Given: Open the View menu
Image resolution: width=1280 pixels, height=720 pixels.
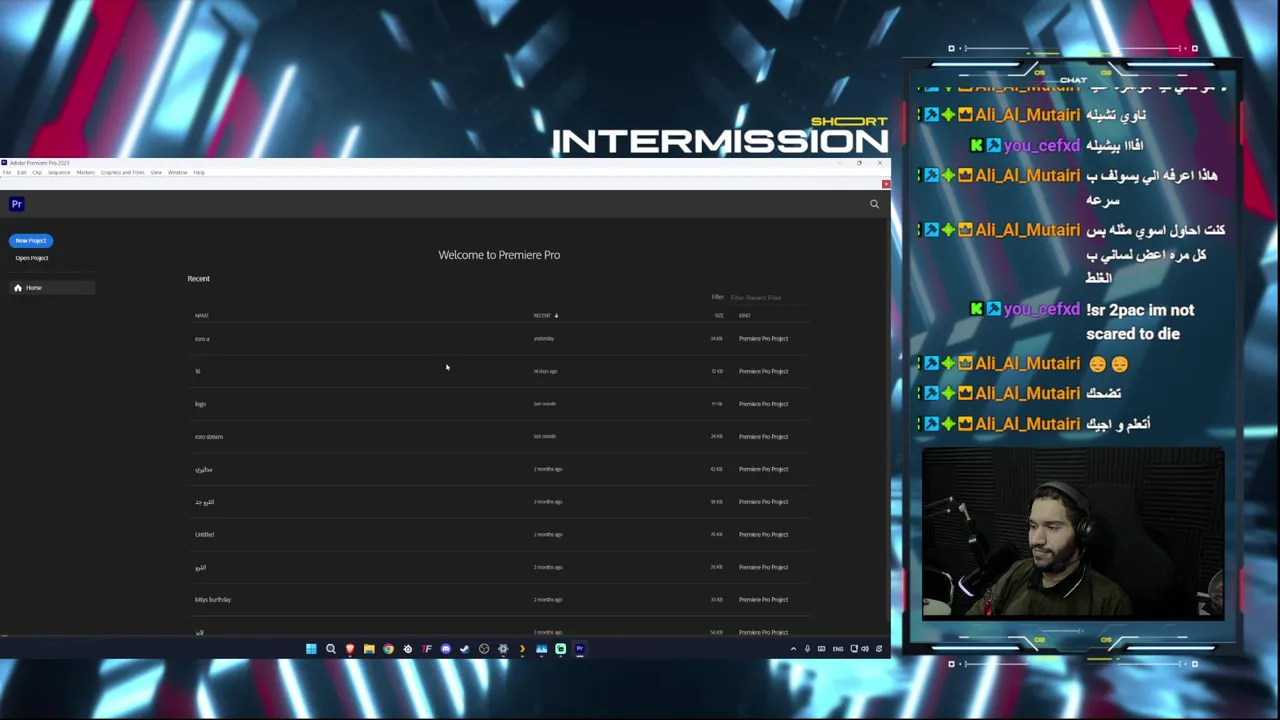Looking at the screenshot, I should point(156,173).
